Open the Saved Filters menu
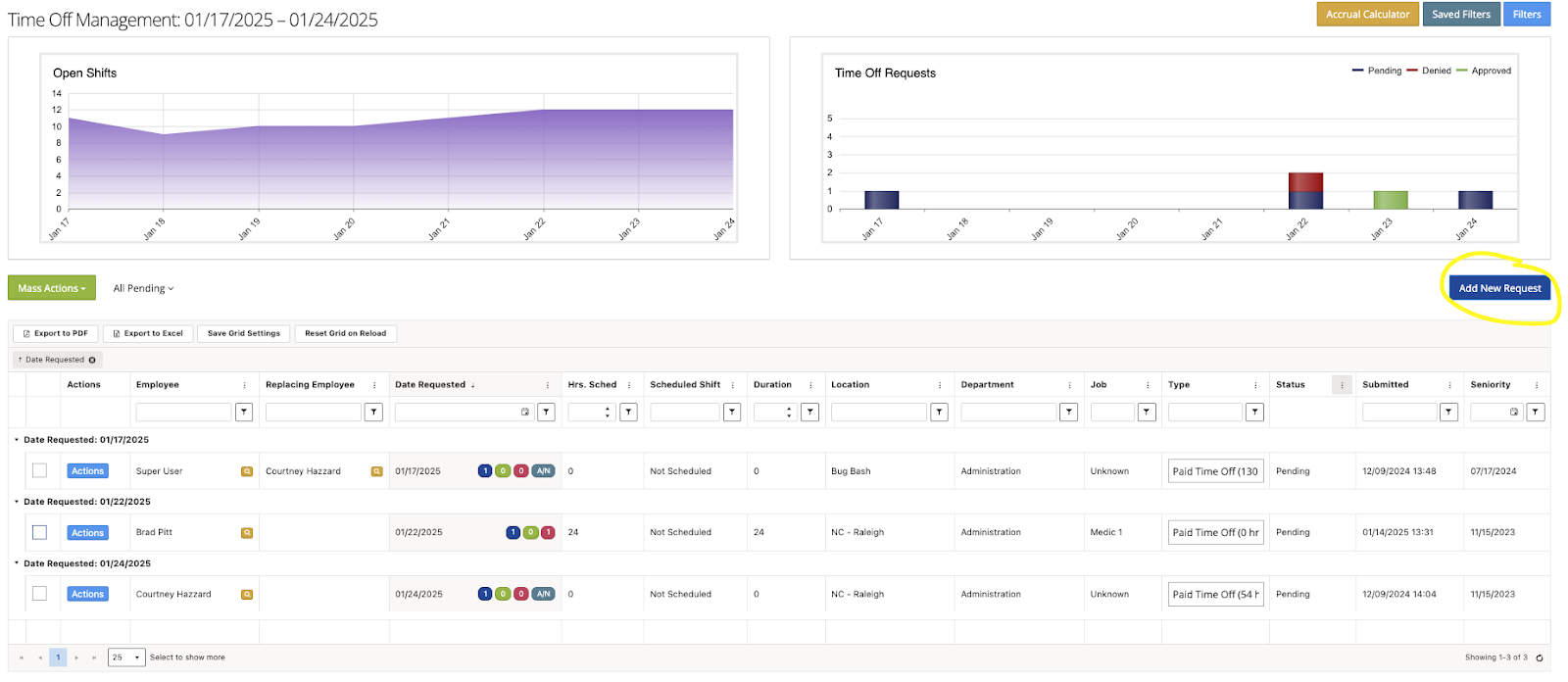The height and width of the screenshot is (682, 1568). coord(1460,15)
